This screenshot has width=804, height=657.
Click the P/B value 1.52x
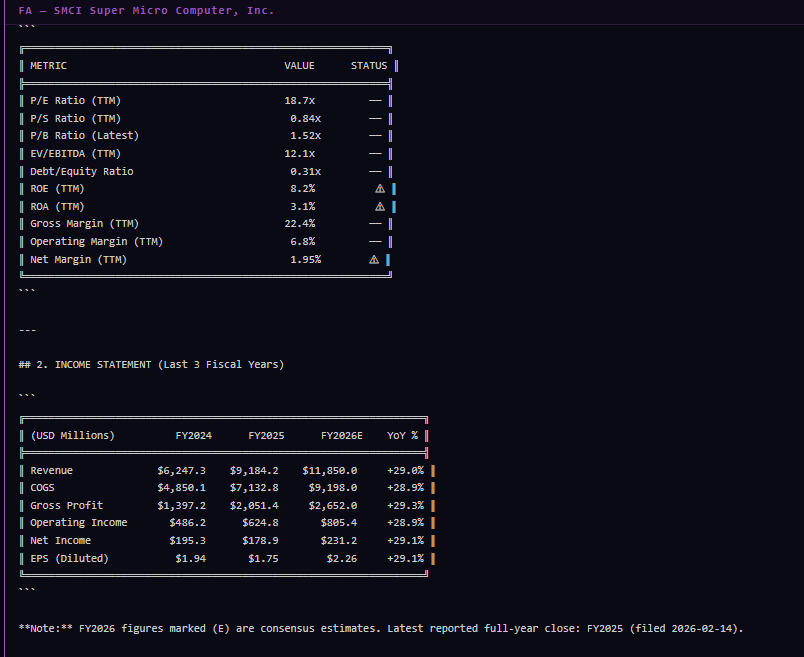[x=306, y=136]
